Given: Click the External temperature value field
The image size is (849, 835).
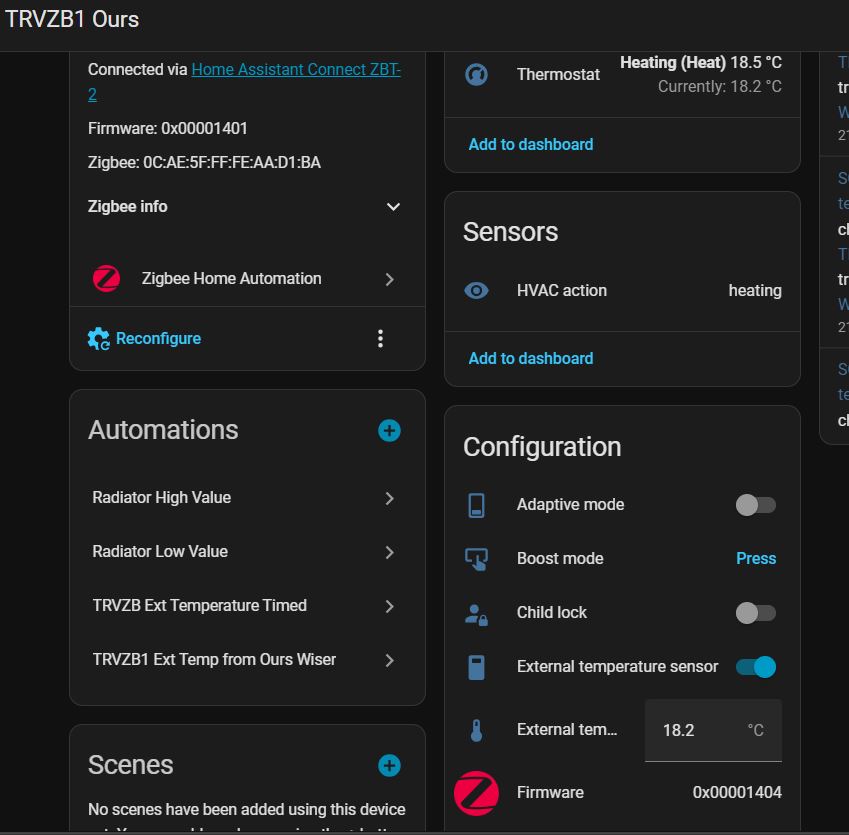Looking at the screenshot, I should (x=700, y=730).
